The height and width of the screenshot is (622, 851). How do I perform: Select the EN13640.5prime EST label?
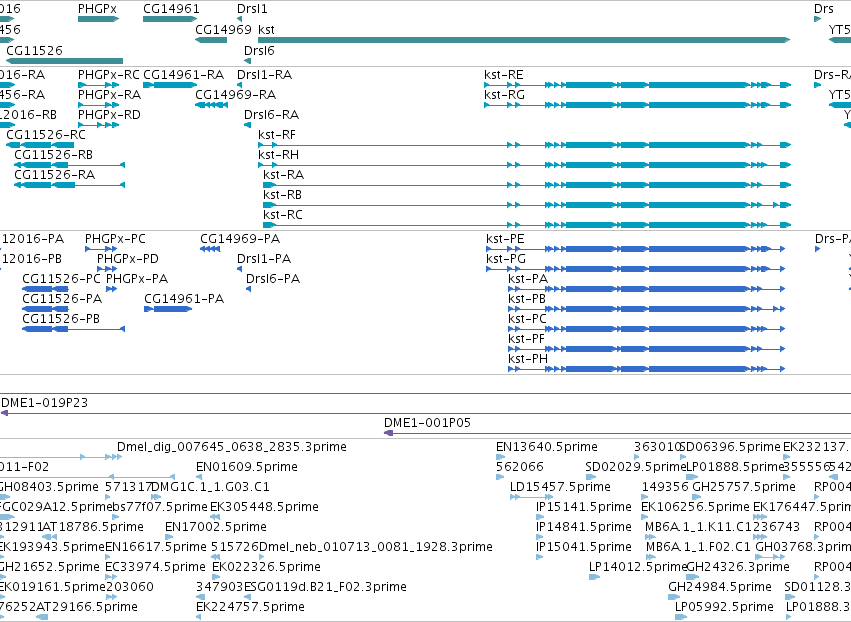point(547,447)
